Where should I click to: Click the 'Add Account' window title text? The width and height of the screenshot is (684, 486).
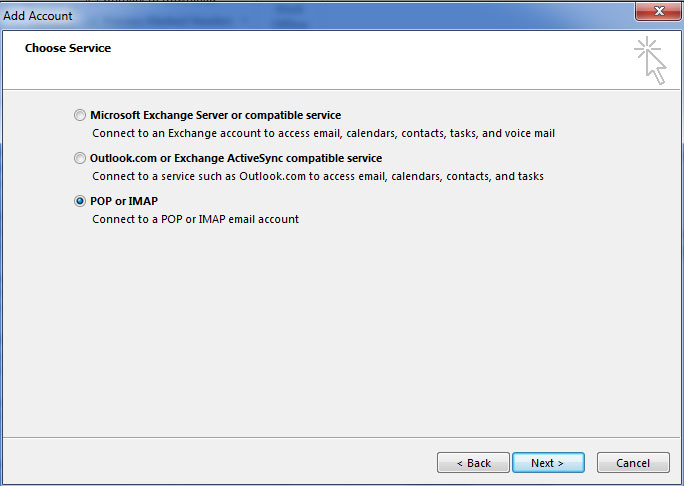pos(38,16)
